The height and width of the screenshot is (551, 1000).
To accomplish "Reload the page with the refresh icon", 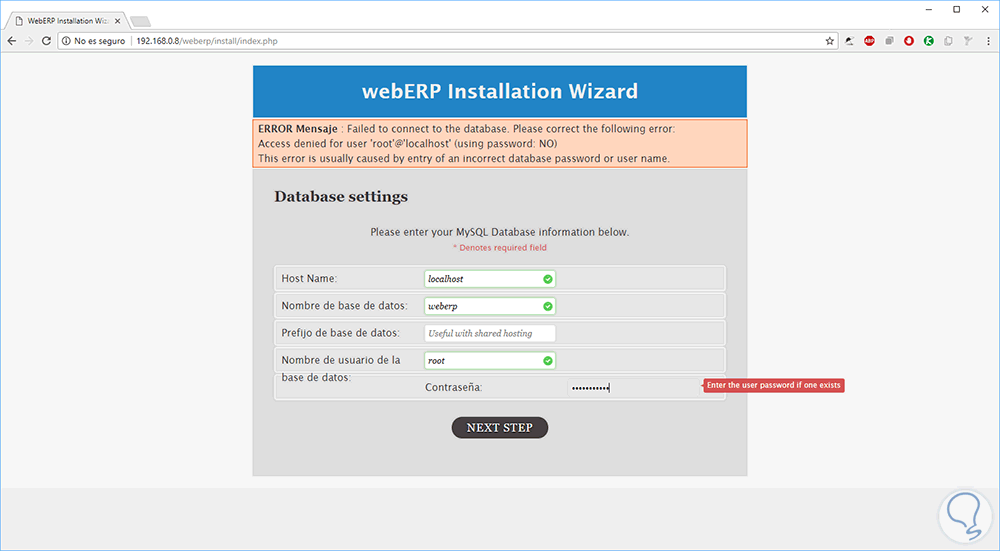I will point(46,41).
